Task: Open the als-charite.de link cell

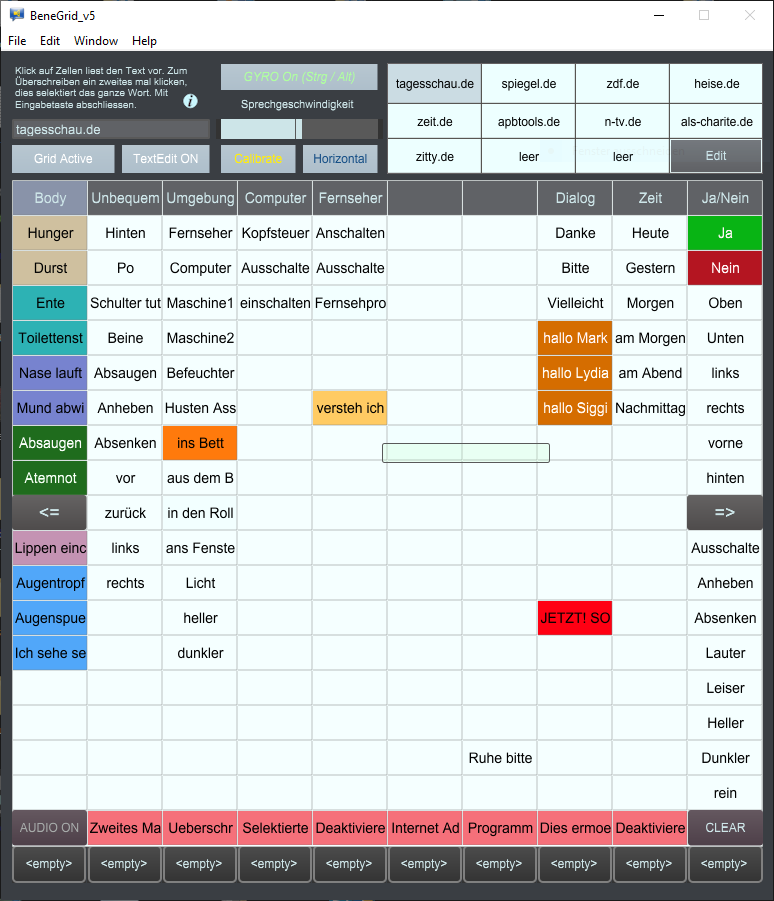Action: point(717,122)
